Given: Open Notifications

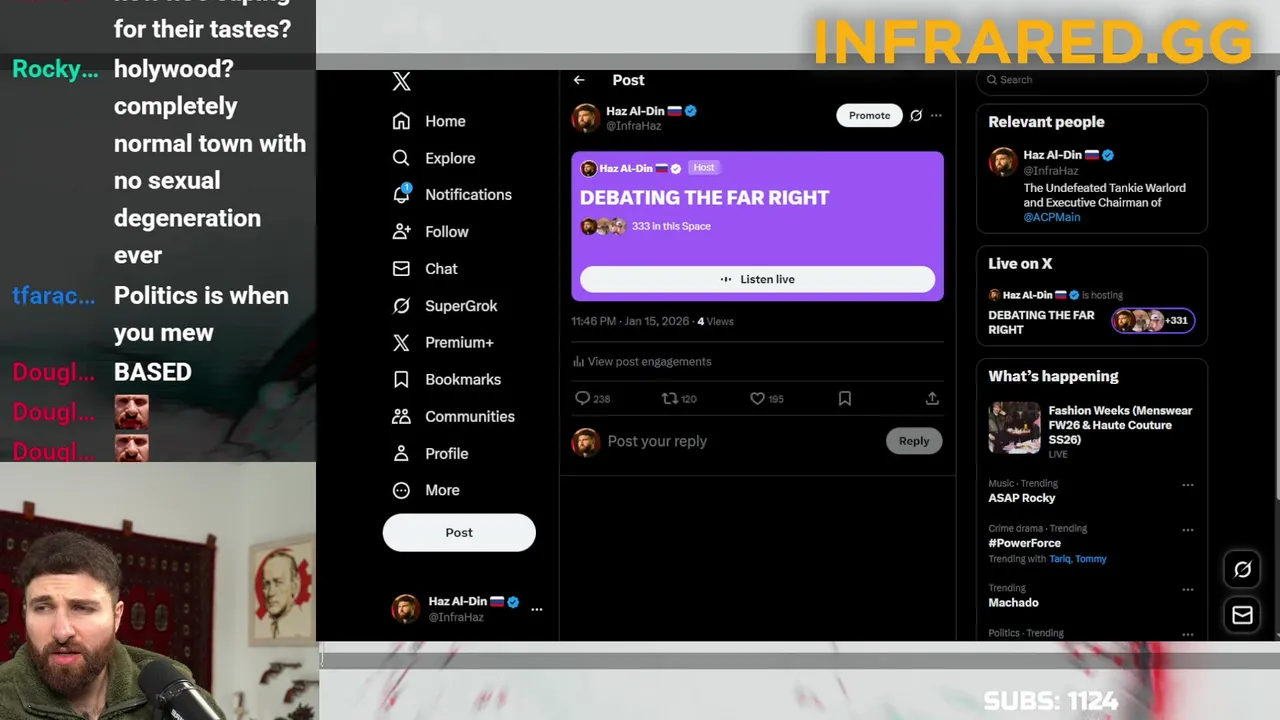Looking at the screenshot, I should point(452,195).
